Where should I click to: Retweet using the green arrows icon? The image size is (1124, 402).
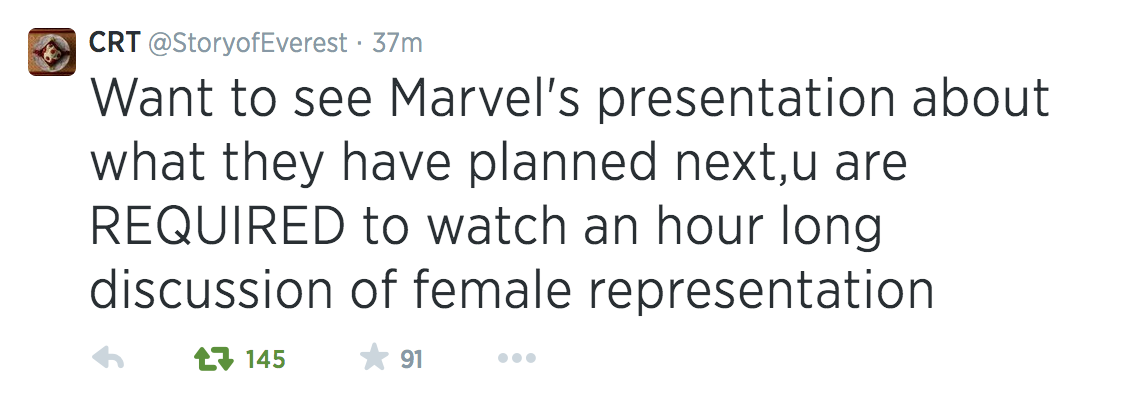pos(211,359)
